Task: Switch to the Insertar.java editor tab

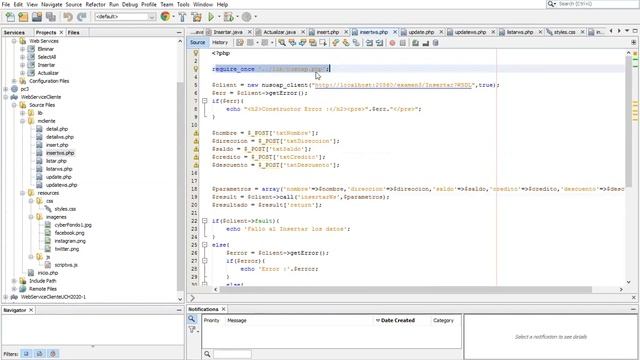Action: click(x=228, y=32)
